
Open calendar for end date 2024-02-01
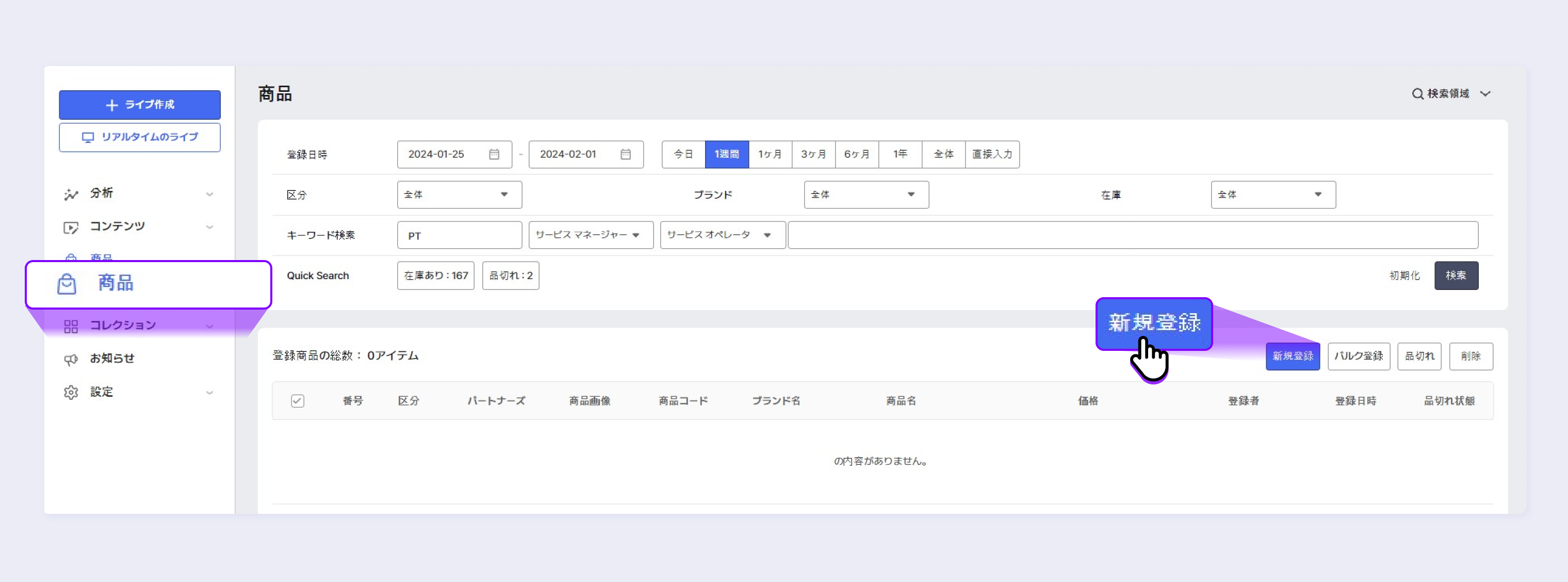(625, 155)
